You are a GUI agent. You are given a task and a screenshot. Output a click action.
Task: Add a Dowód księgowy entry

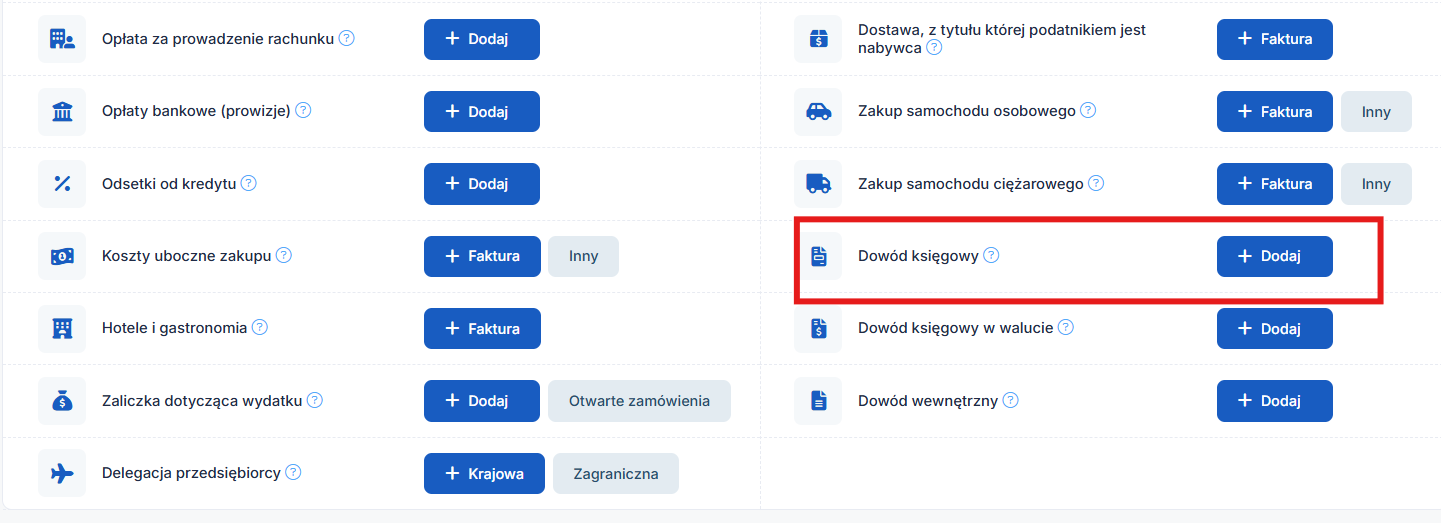click(x=1274, y=256)
